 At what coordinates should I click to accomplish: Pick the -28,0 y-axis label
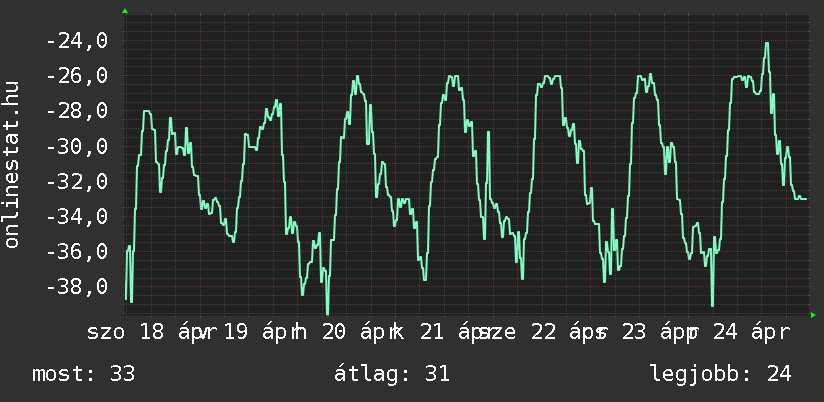(77, 111)
